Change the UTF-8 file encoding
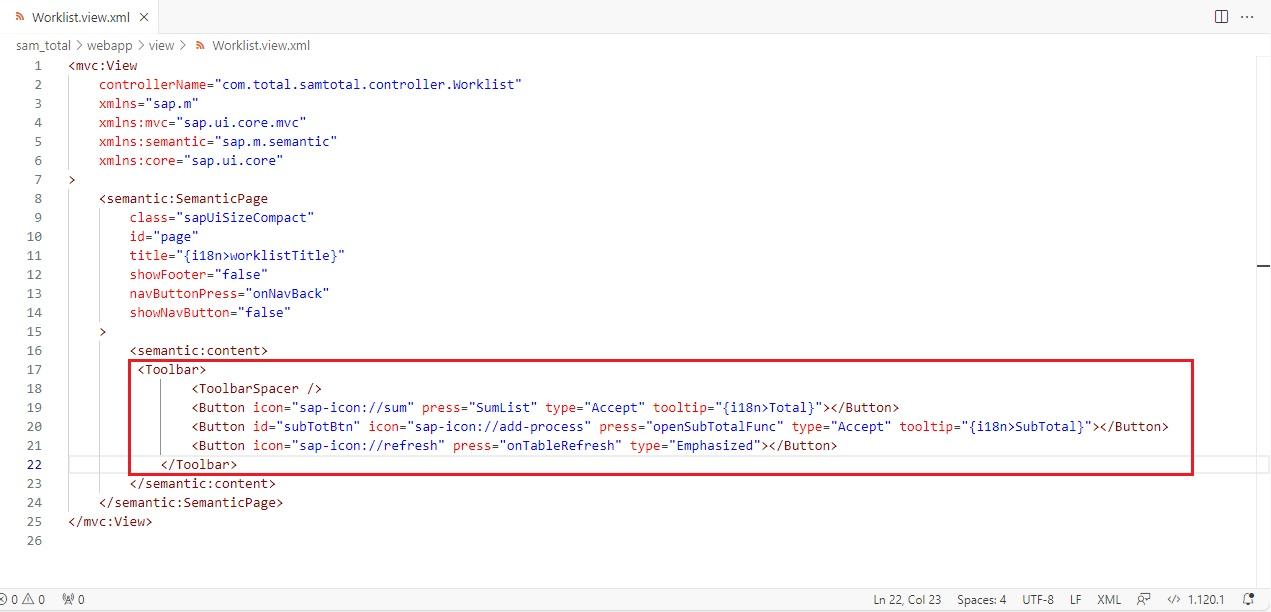 (x=1037, y=600)
